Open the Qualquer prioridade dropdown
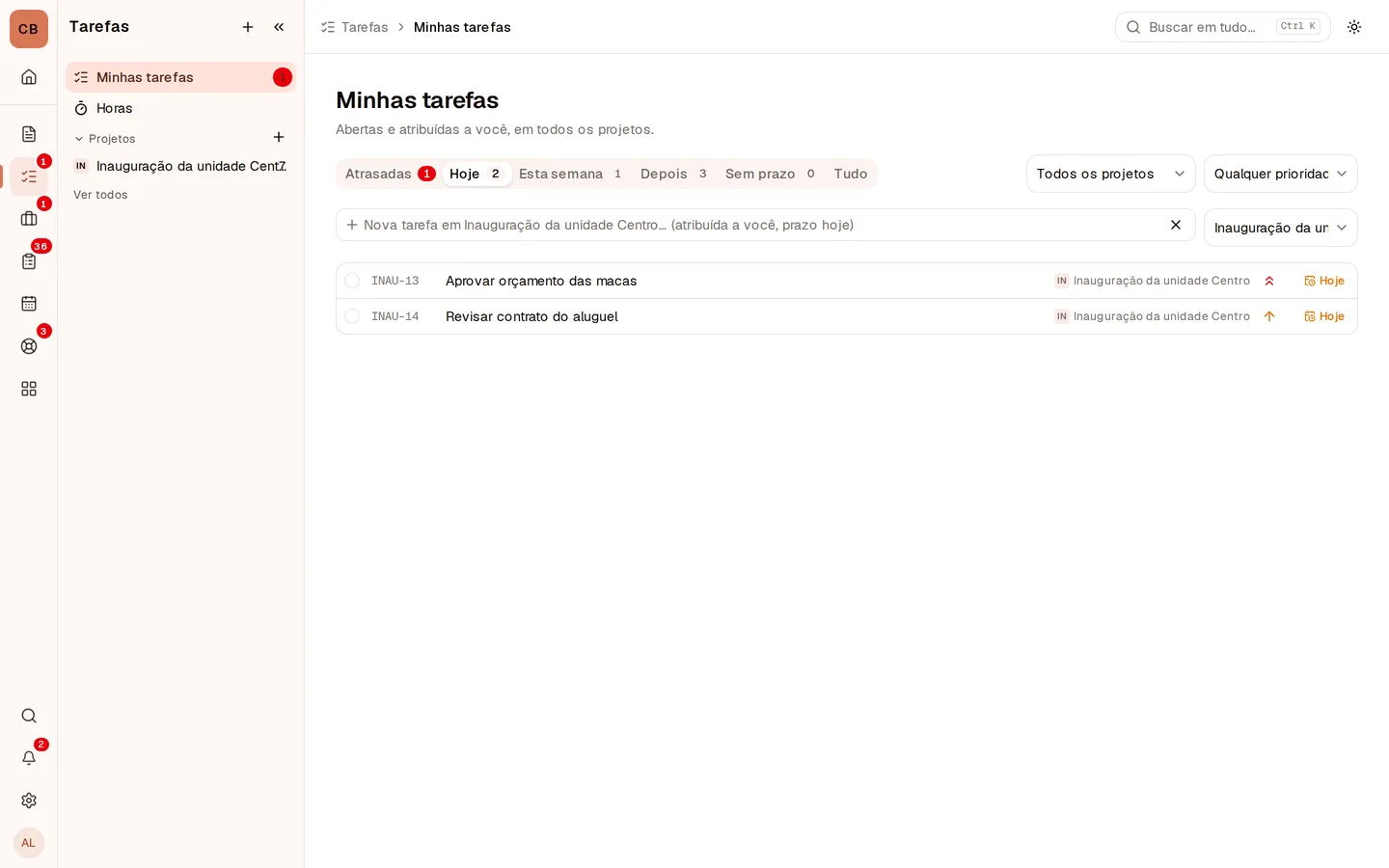 [x=1281, y=174]
